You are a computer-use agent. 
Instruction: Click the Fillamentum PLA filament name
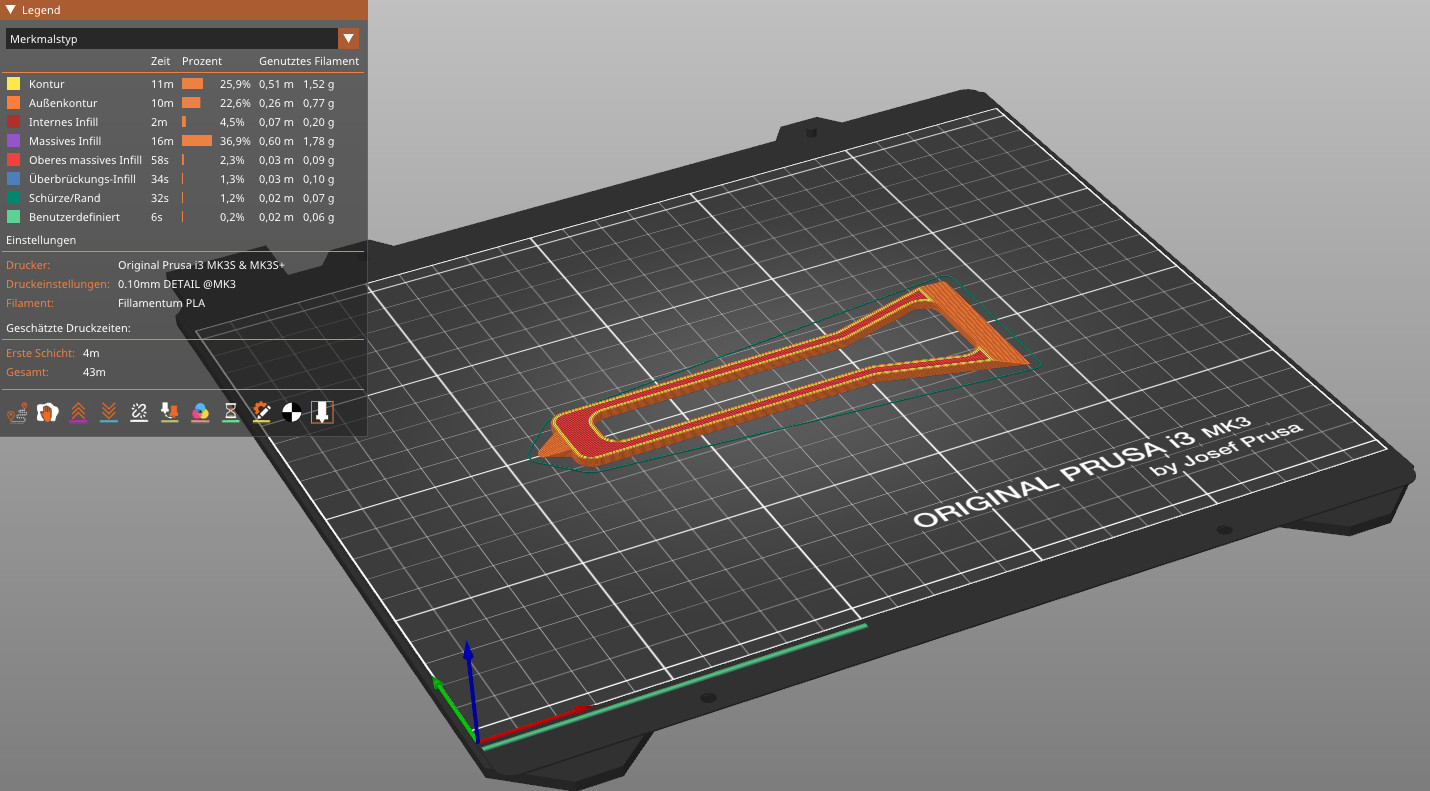click(161, 303)
